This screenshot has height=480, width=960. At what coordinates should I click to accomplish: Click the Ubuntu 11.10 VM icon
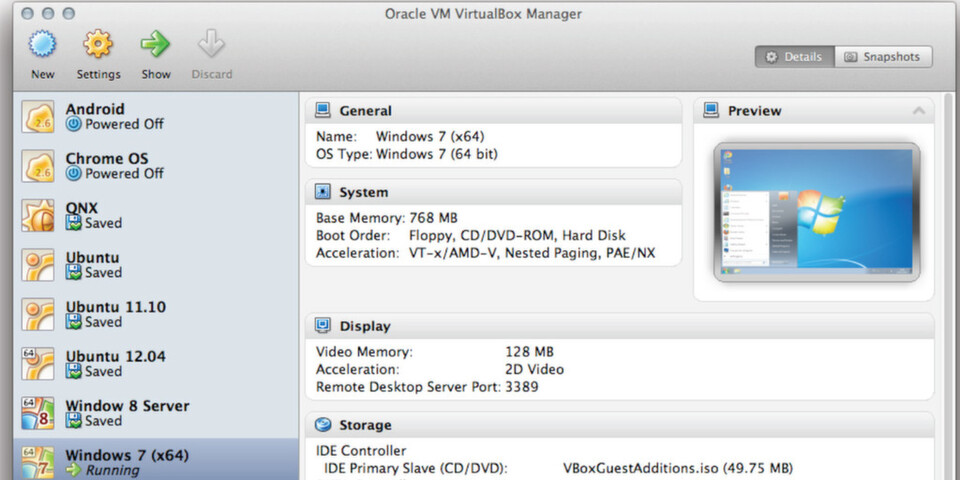(38, 315)
